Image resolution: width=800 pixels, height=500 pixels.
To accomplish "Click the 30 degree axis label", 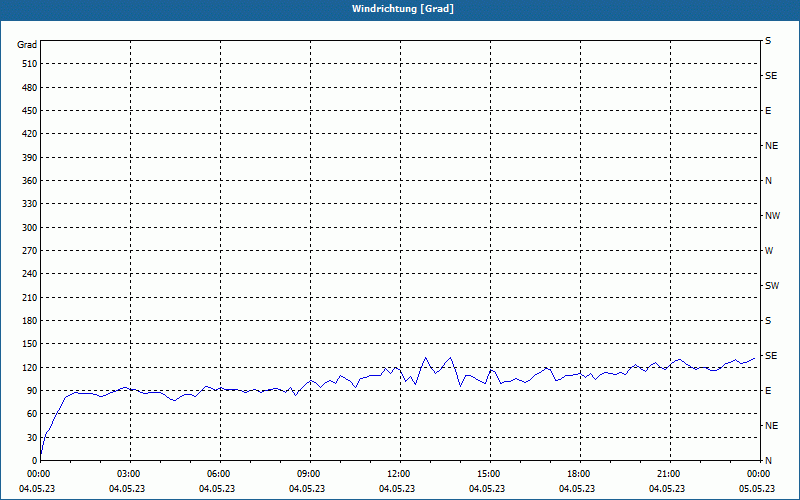I will tap(32, 437).
